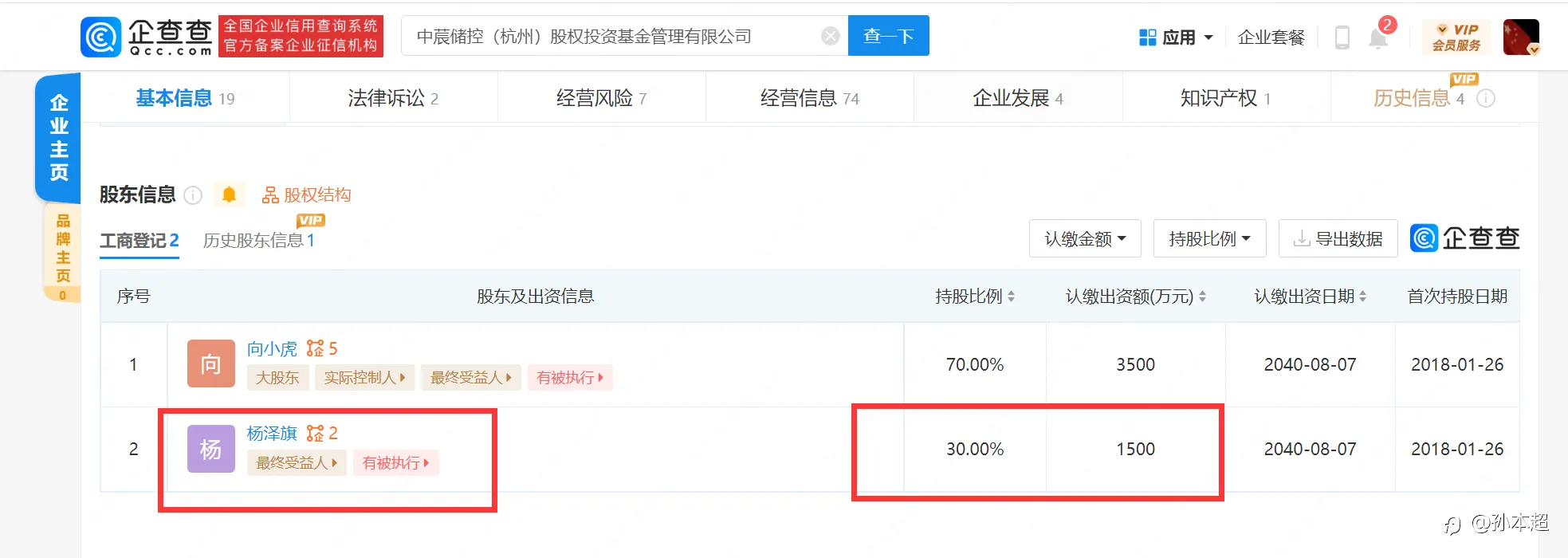Expand 杨泽旗's 有被执行 tag
Image resolution: width=1568 pixels, height=558 pixels.
395,462
